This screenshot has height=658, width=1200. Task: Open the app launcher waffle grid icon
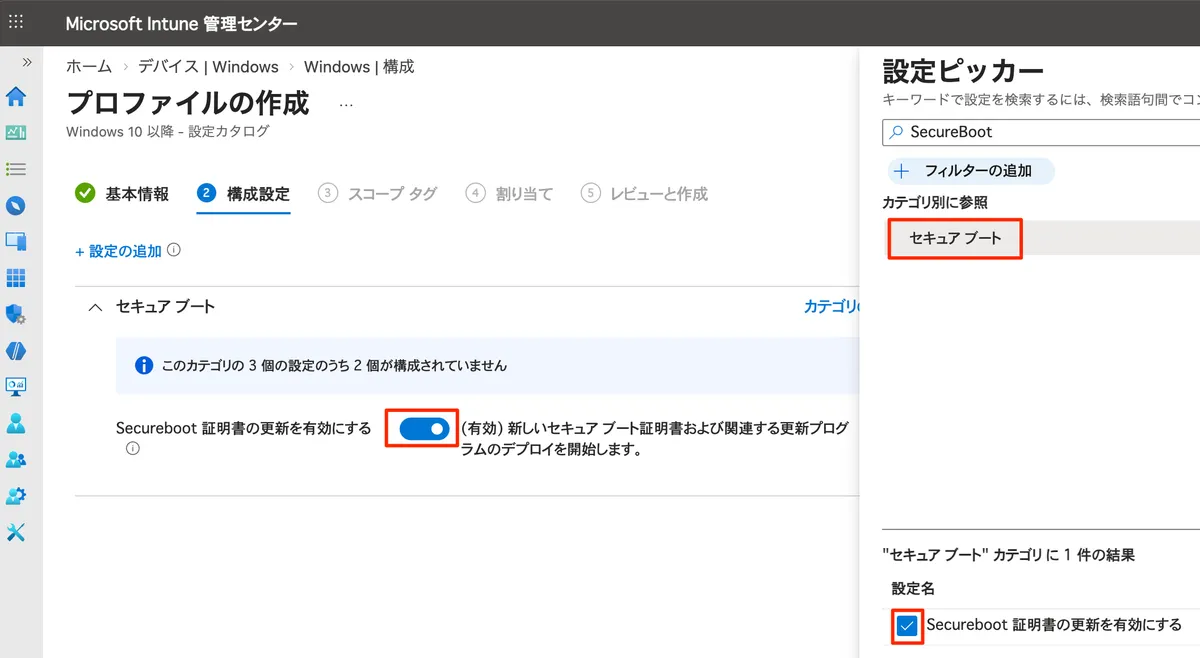[15, 21]
